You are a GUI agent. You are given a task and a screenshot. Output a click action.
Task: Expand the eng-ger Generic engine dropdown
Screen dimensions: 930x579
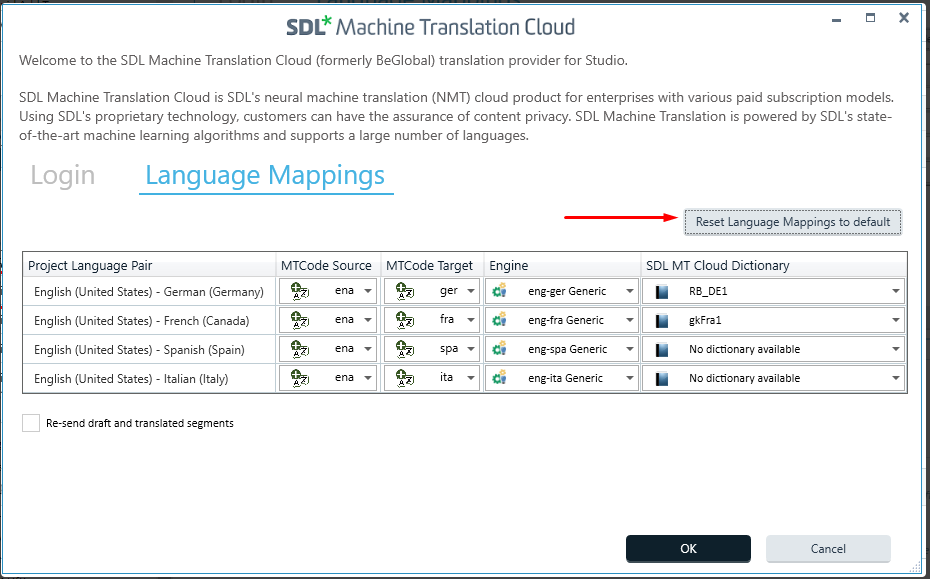[x=629, y=291]
